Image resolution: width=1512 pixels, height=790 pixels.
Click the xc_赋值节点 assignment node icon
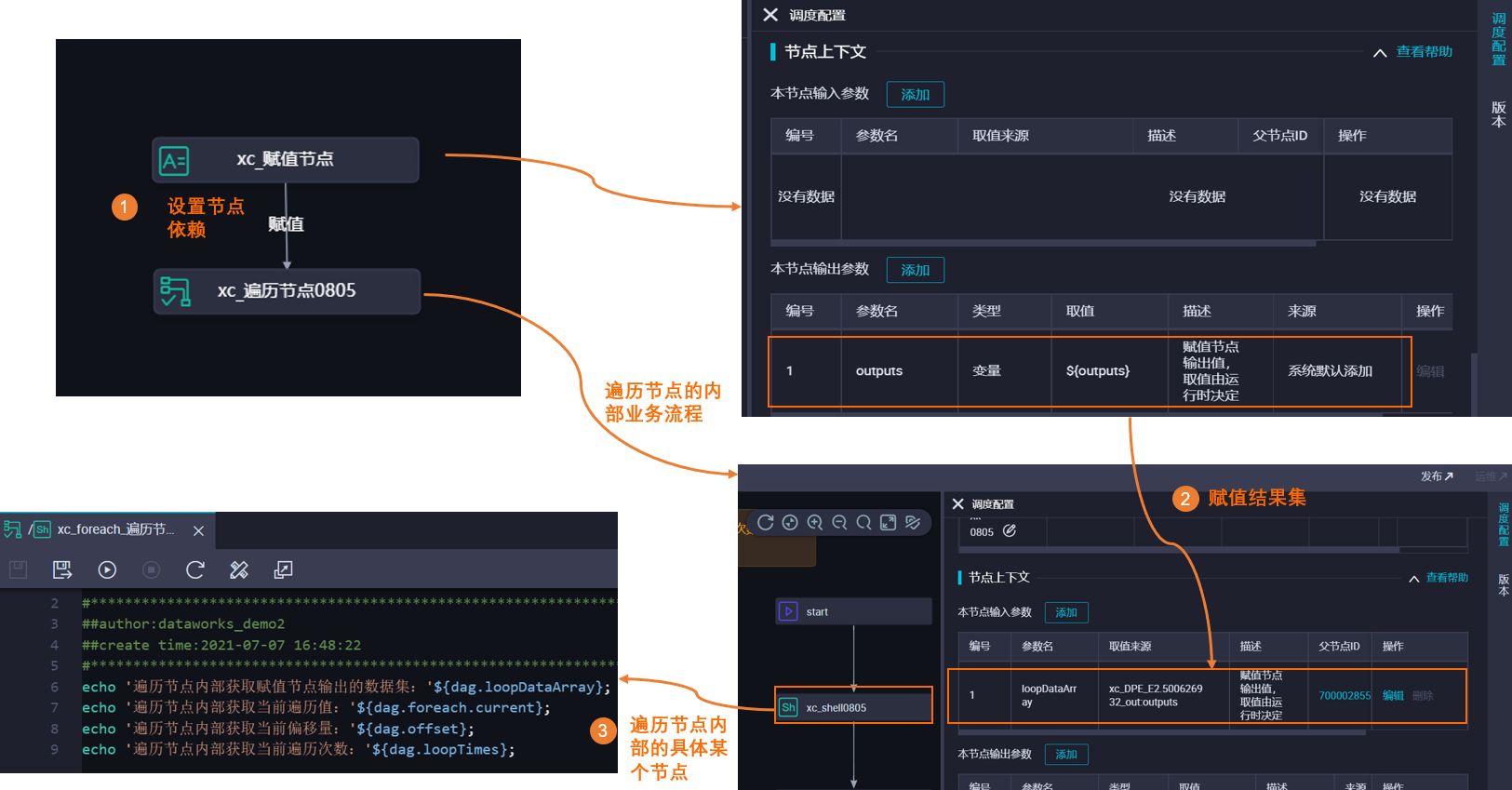click(x=174, y=161)
